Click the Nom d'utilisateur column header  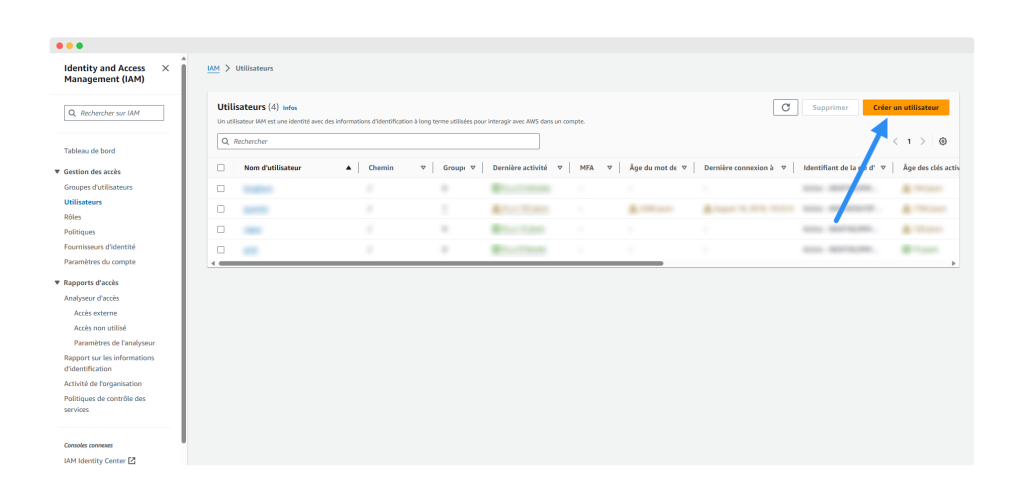272,168
